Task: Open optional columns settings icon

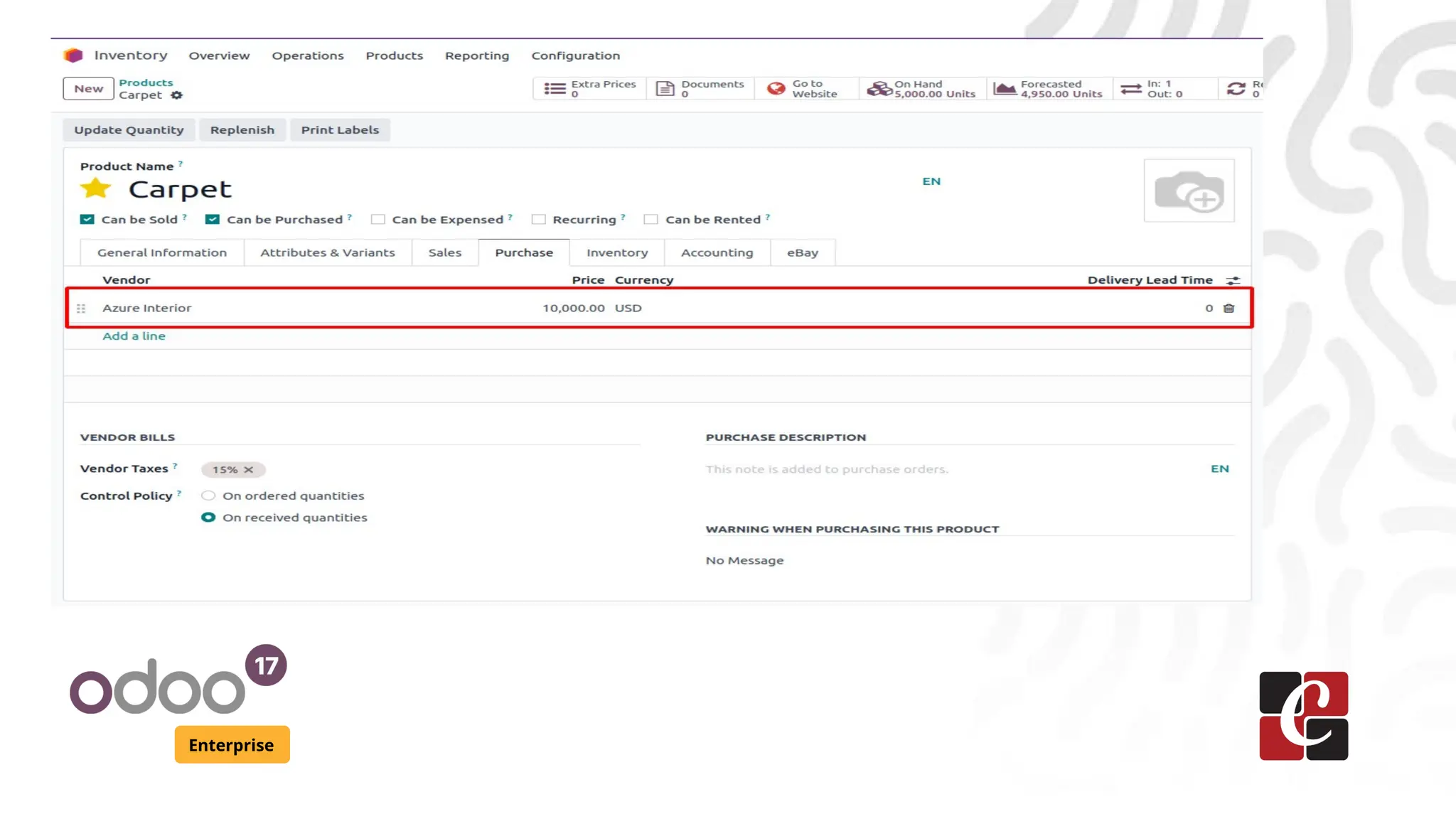Action: [1233, 281]
